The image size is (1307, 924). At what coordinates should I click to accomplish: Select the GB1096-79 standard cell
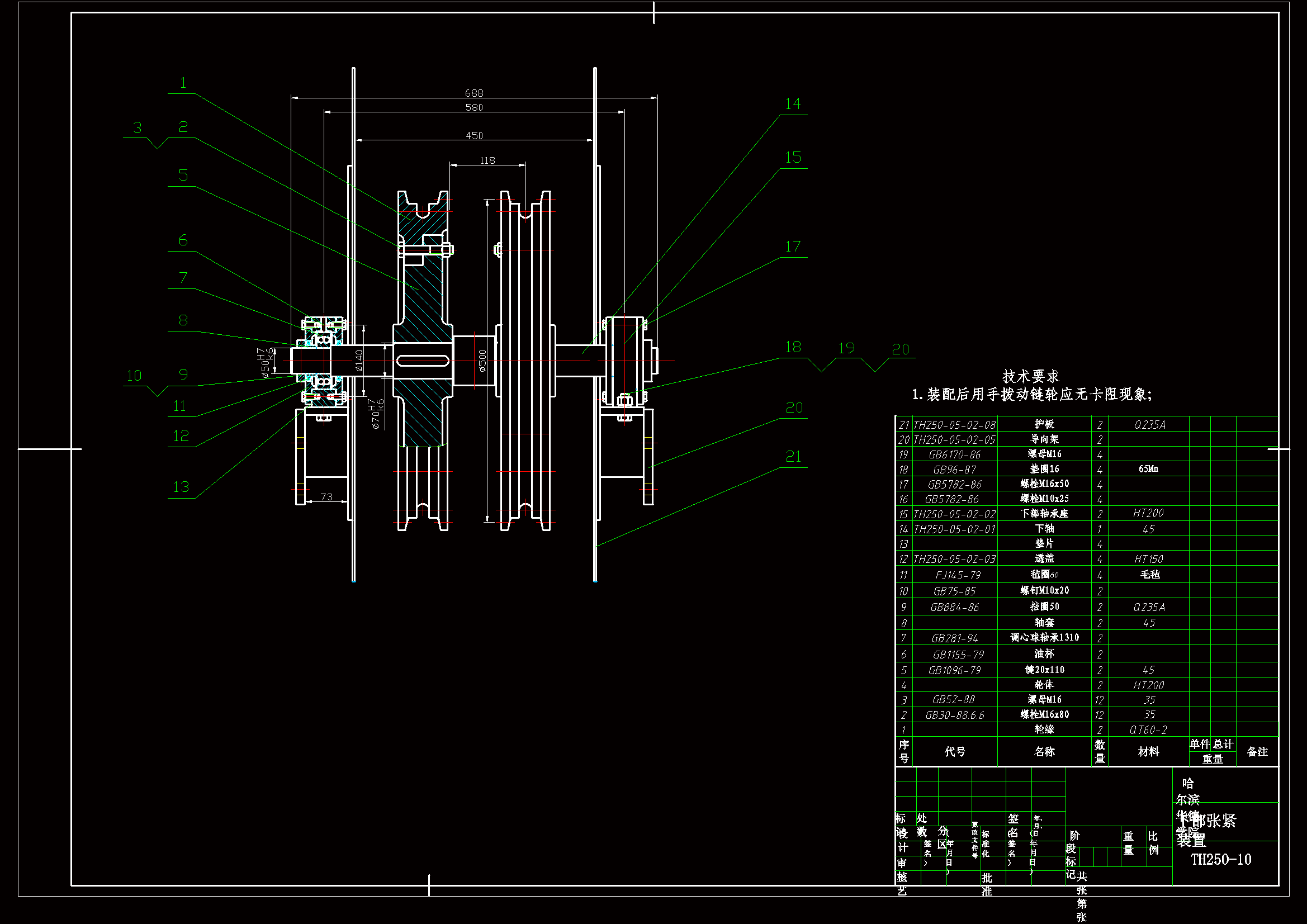pyautogui.click(x=955, y=671)
